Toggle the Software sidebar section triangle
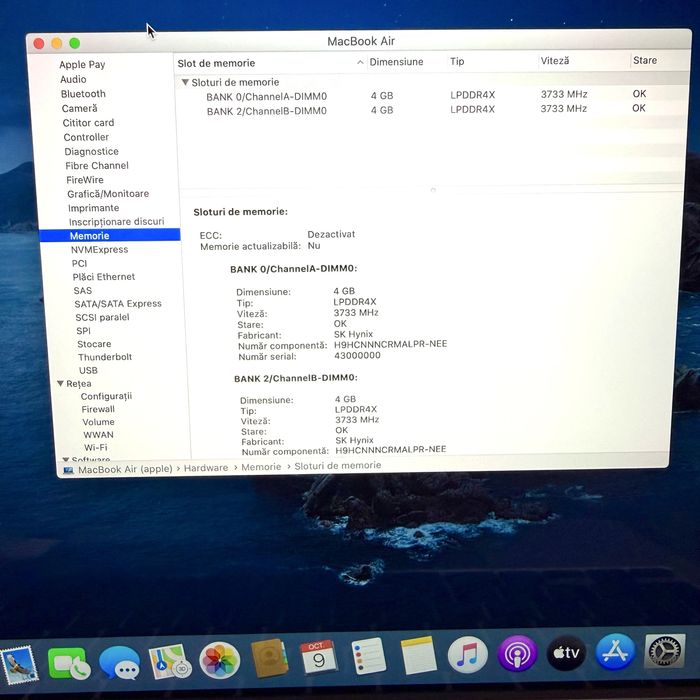Screen dimensions: 700x700 click(x=65, y=459)
